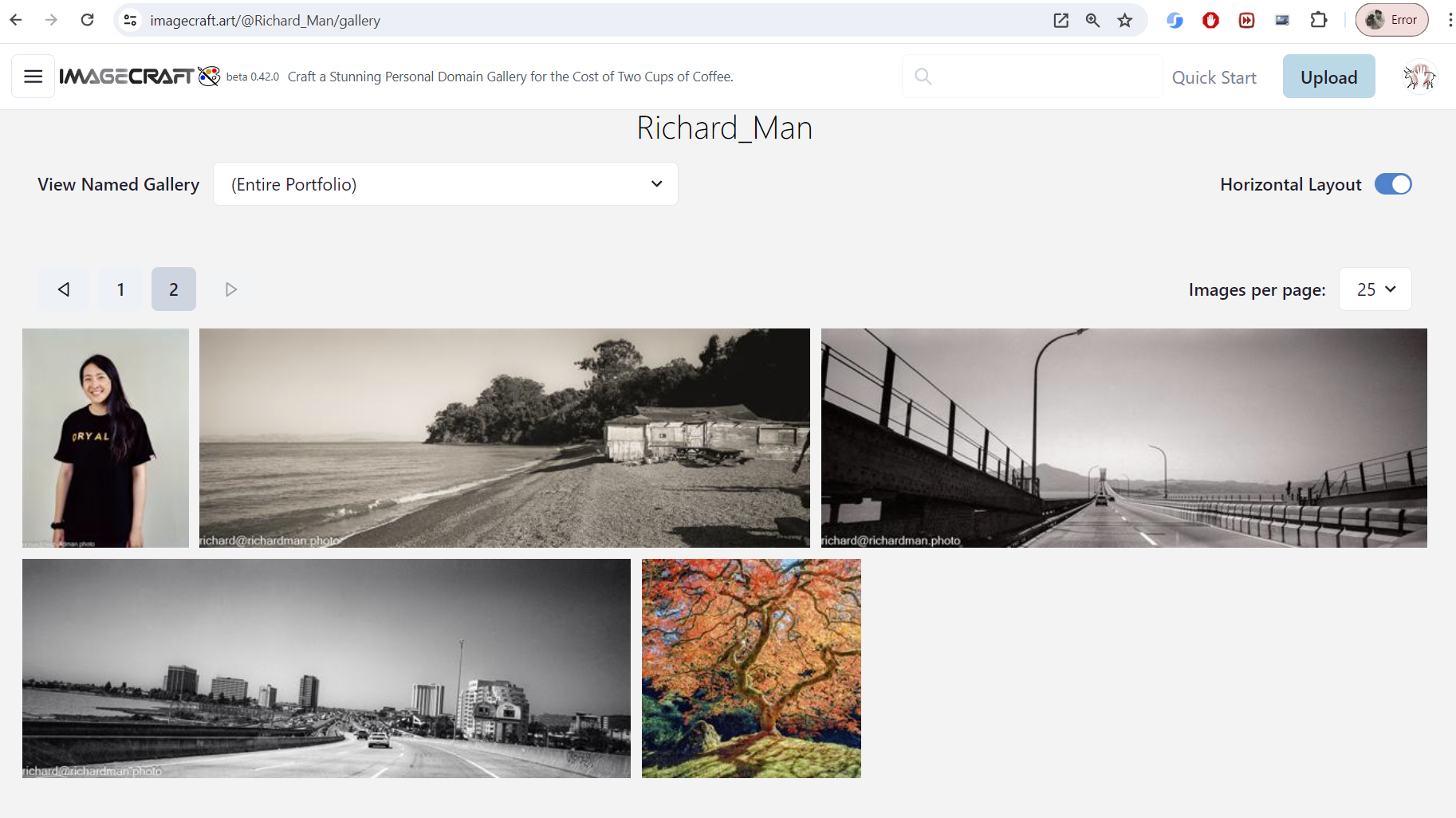Viewport: 1456px width, 818px height.
Task: Click the zoom magnifier icon in address bar
Action: 1092,21
